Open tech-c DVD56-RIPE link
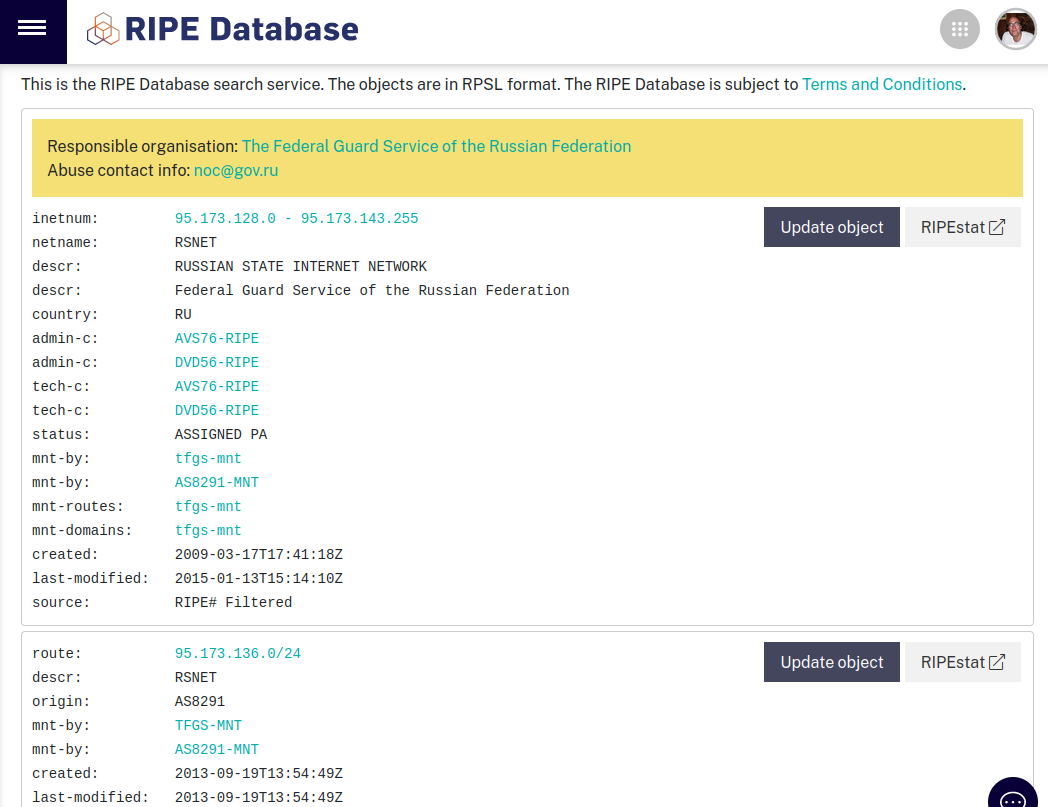Image resolution: width=1048 pixels, height=807 pixels. point(217,411)
